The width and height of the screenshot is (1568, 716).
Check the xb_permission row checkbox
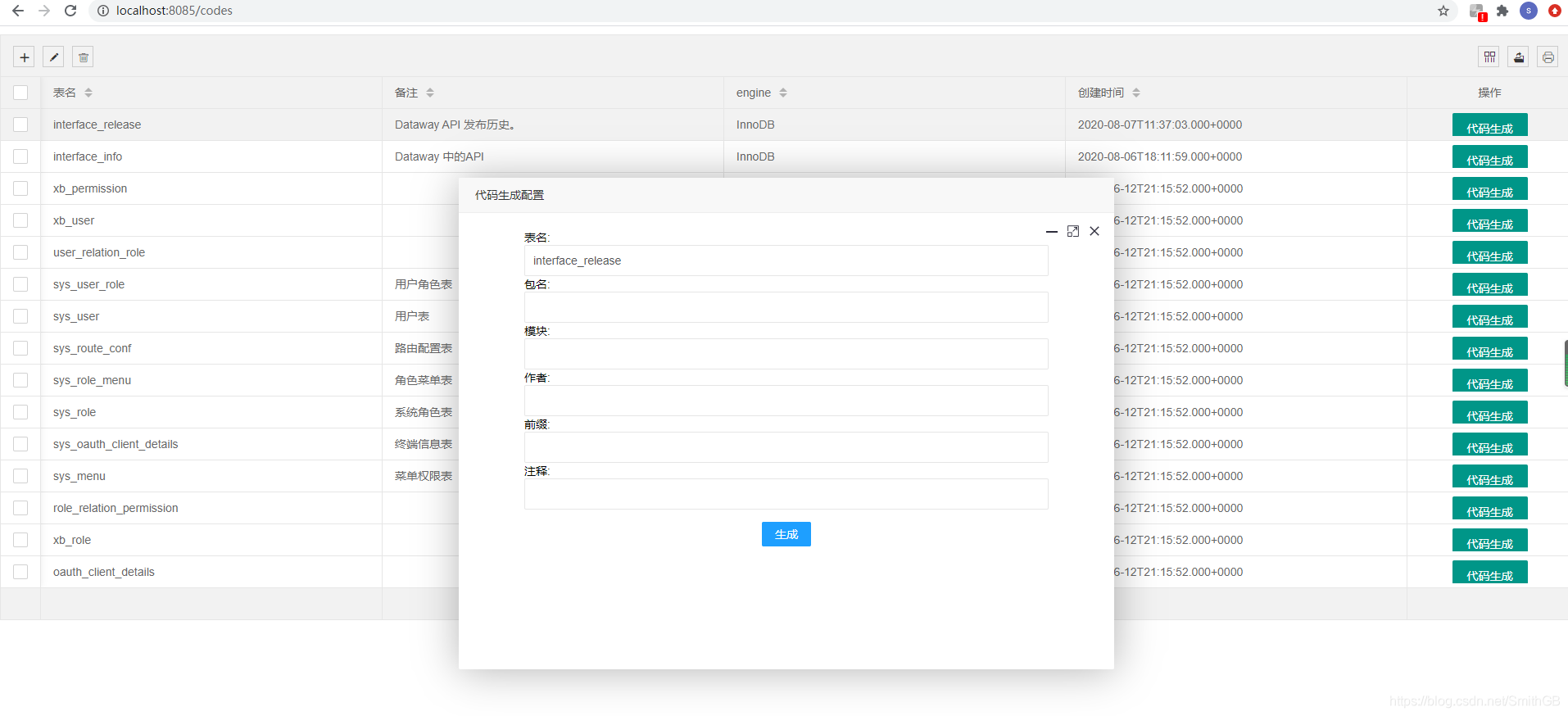(x=20, y=188)
